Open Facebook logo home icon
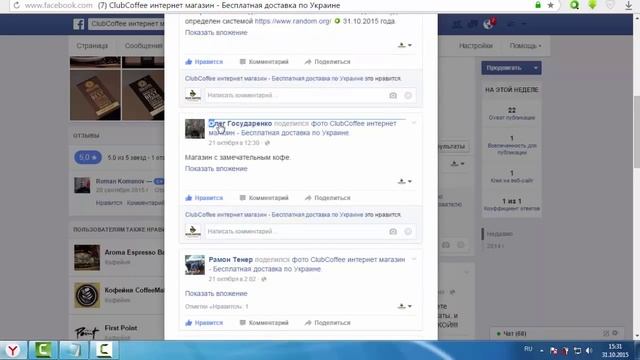 pos(79,24)
